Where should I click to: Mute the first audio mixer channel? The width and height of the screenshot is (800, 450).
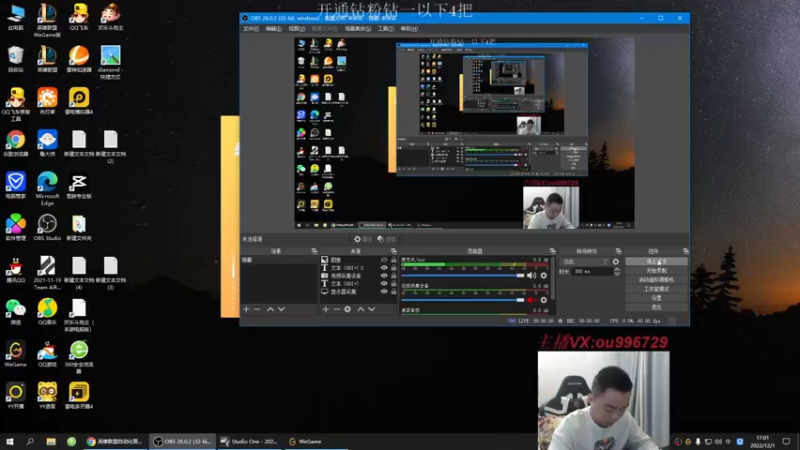[532, 275]
